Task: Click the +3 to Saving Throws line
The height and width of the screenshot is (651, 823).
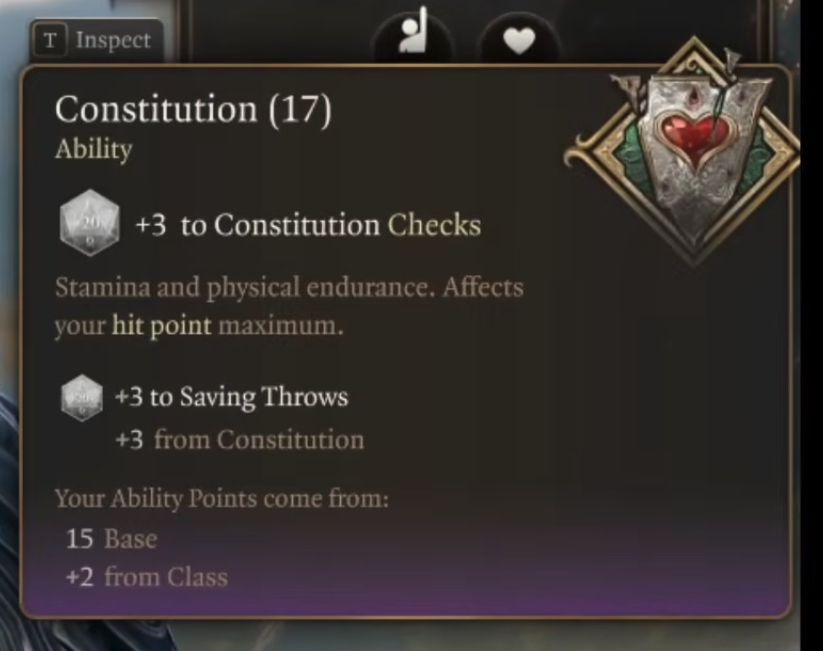Action: [x=231, y=397]
